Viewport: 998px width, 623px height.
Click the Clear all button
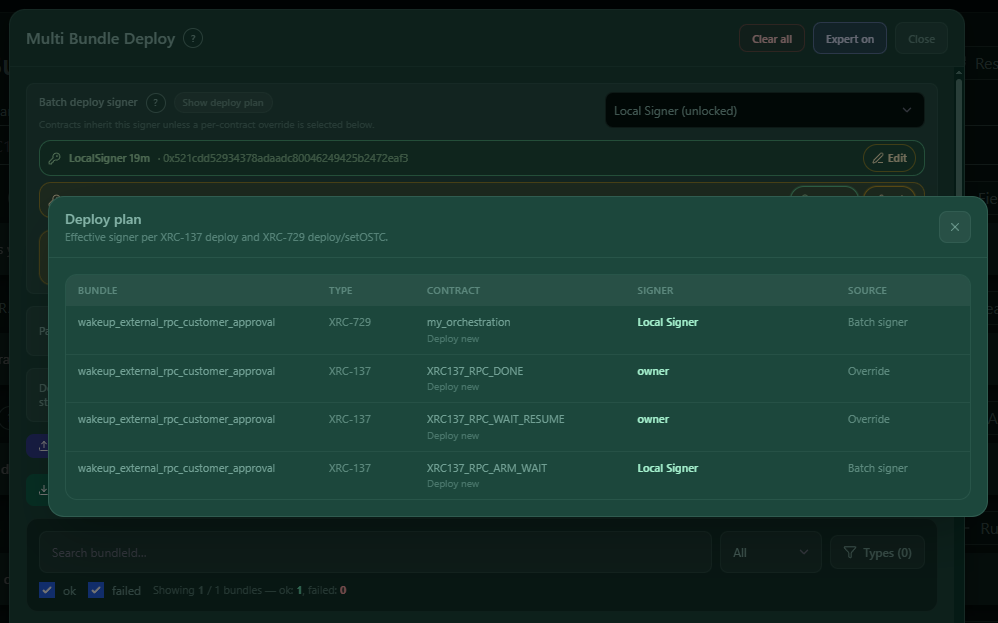click(771, 39)
